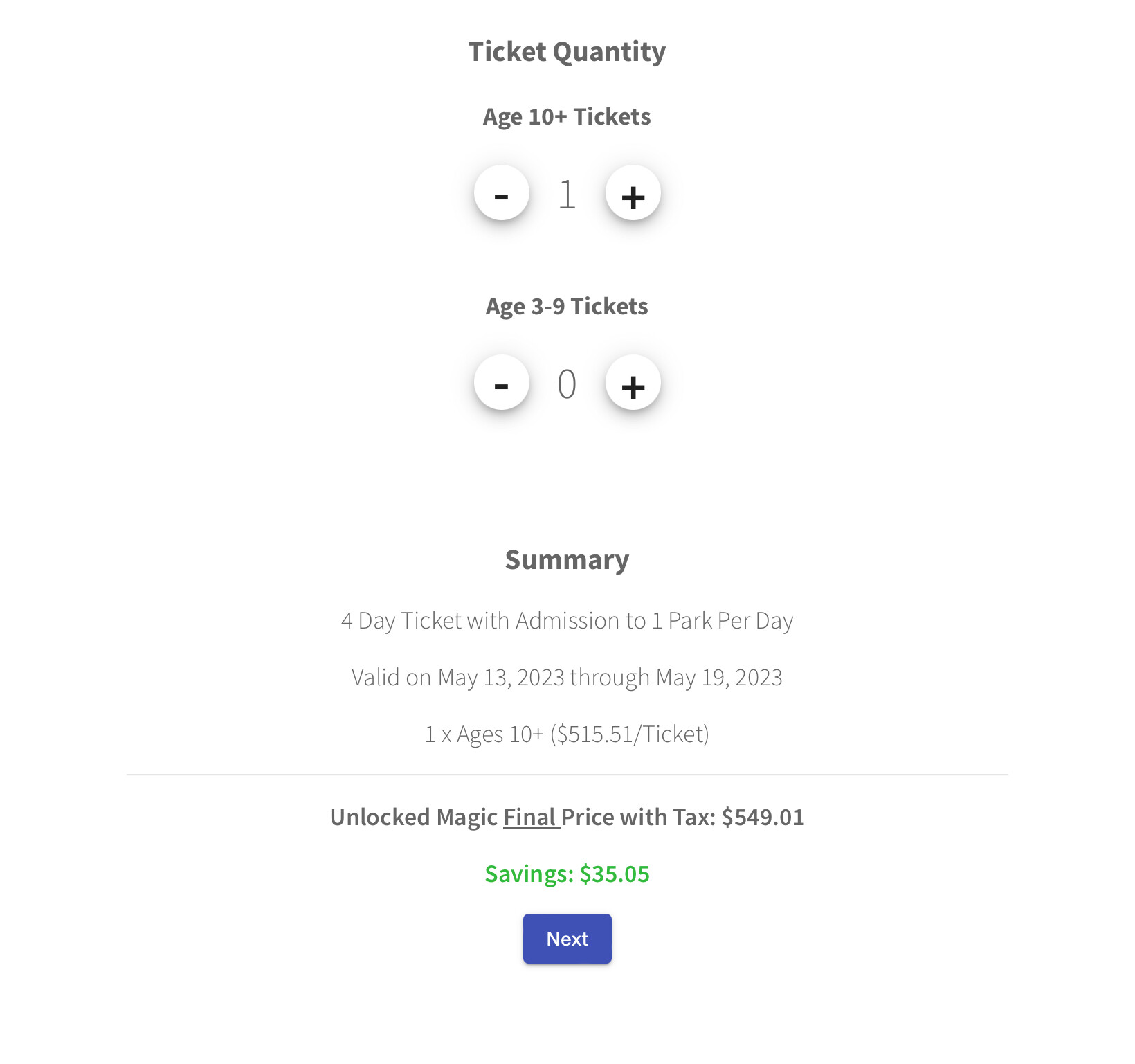Click the $549.01 final price amount
Viewport: 1135px width, 1064px height.
[x=763, y=818]
